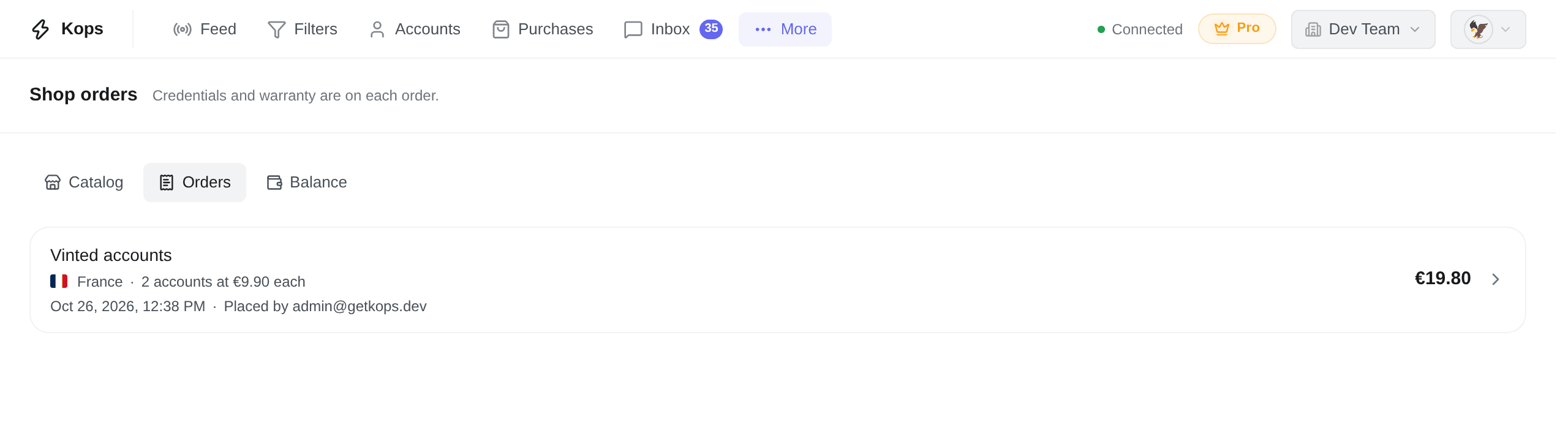Screen dimensions: 1568x441
Task: Click the eagle profile avatar
Action: tap(1479, 29)
